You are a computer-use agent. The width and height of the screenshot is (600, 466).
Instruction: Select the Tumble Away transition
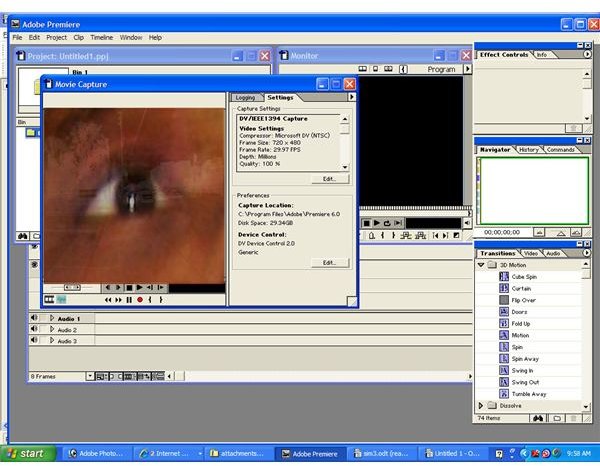(529, 394)
